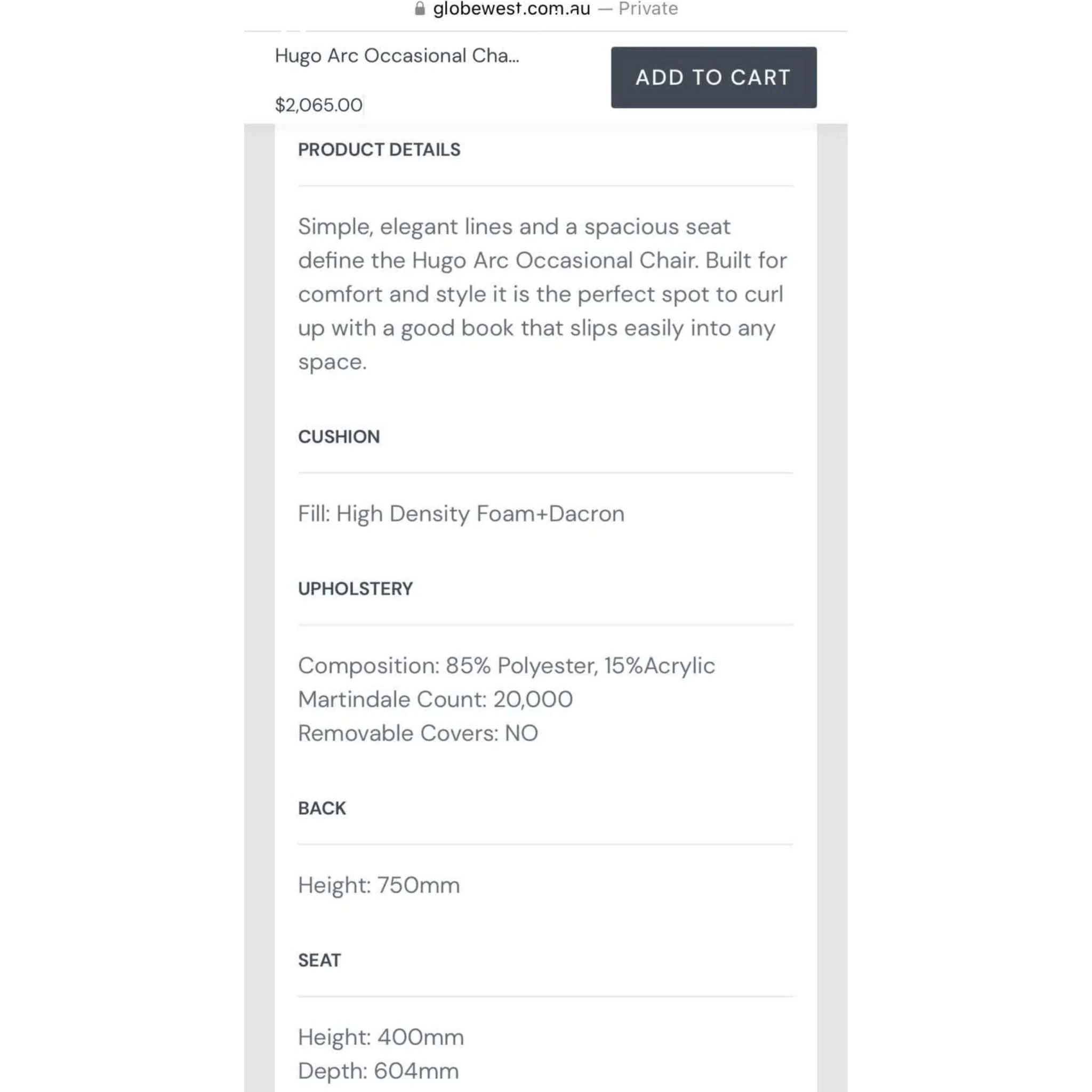Click the UPHOLSTERY section heading

(x=355, y=589)
